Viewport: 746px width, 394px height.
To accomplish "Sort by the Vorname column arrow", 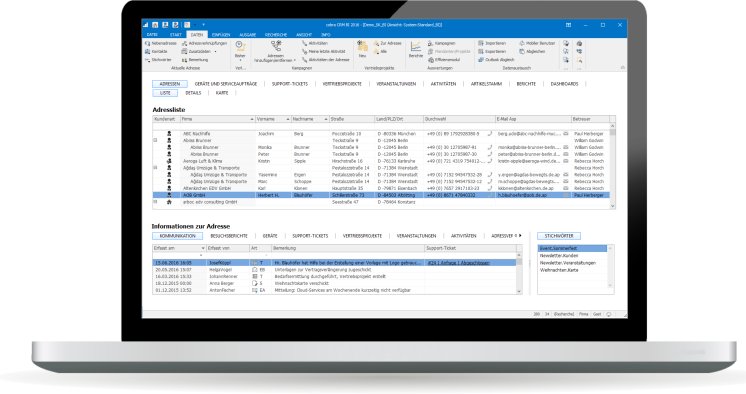I will pos(288,119).
